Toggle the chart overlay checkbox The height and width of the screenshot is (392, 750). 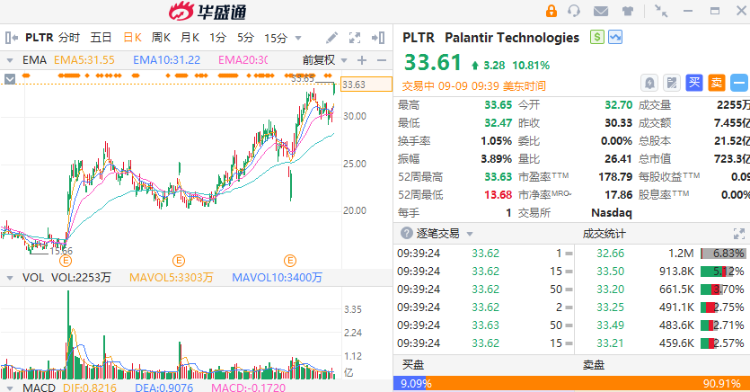(10, 79)
